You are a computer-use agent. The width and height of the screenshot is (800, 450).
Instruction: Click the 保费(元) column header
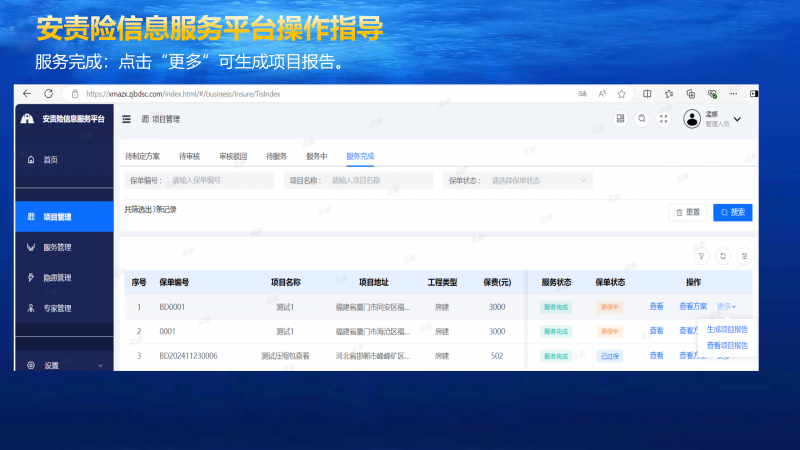(x=497, y=282)
